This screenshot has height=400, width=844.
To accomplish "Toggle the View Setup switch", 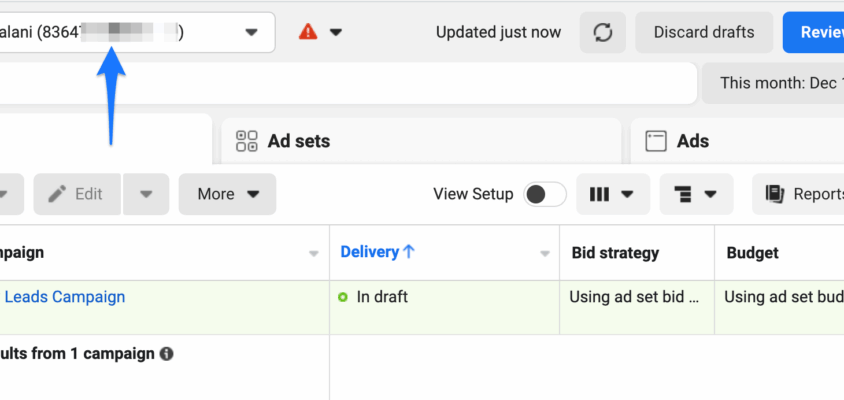I will coord(545,194).
